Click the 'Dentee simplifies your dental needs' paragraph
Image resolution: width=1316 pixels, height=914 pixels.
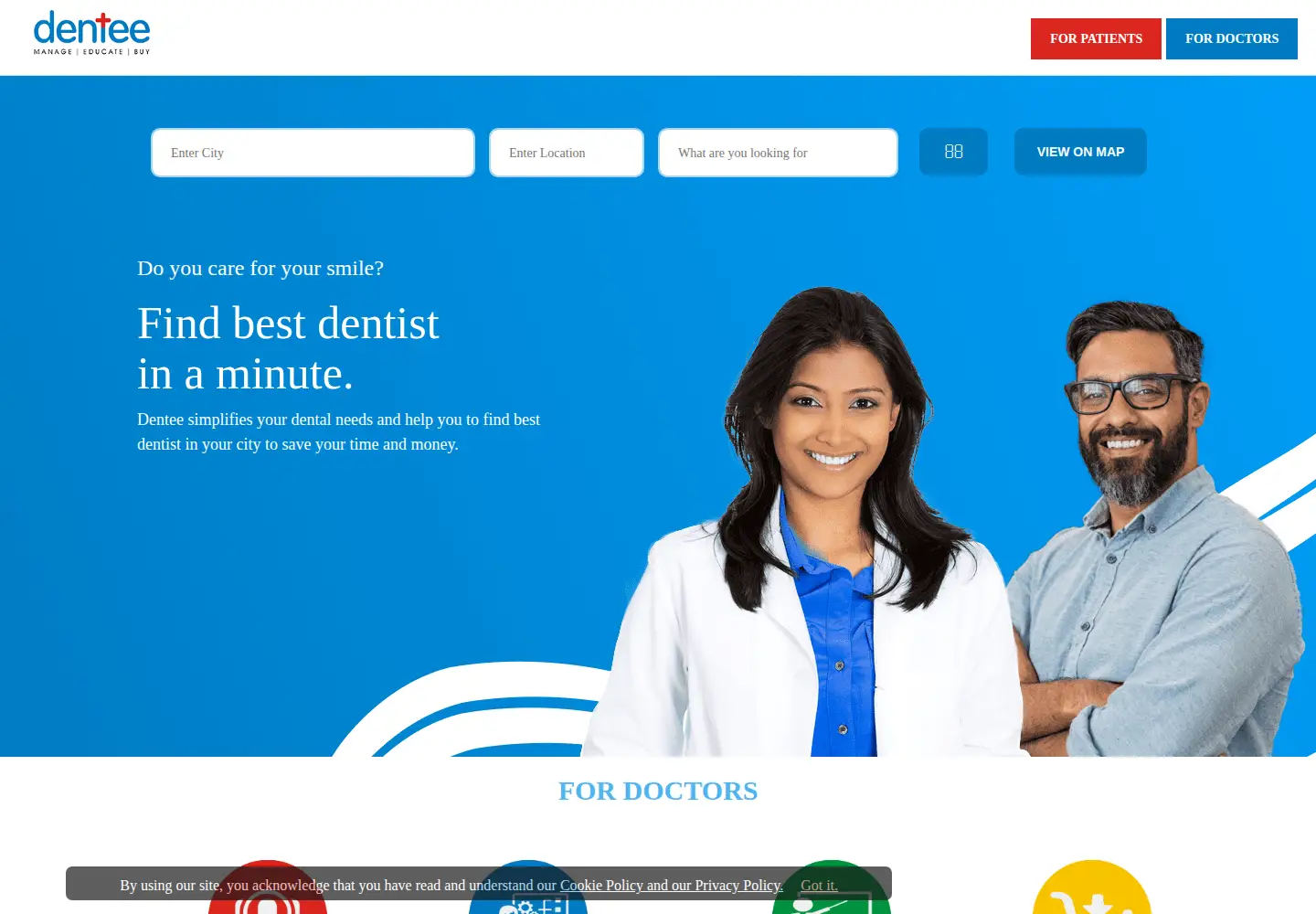coord(338,431)
